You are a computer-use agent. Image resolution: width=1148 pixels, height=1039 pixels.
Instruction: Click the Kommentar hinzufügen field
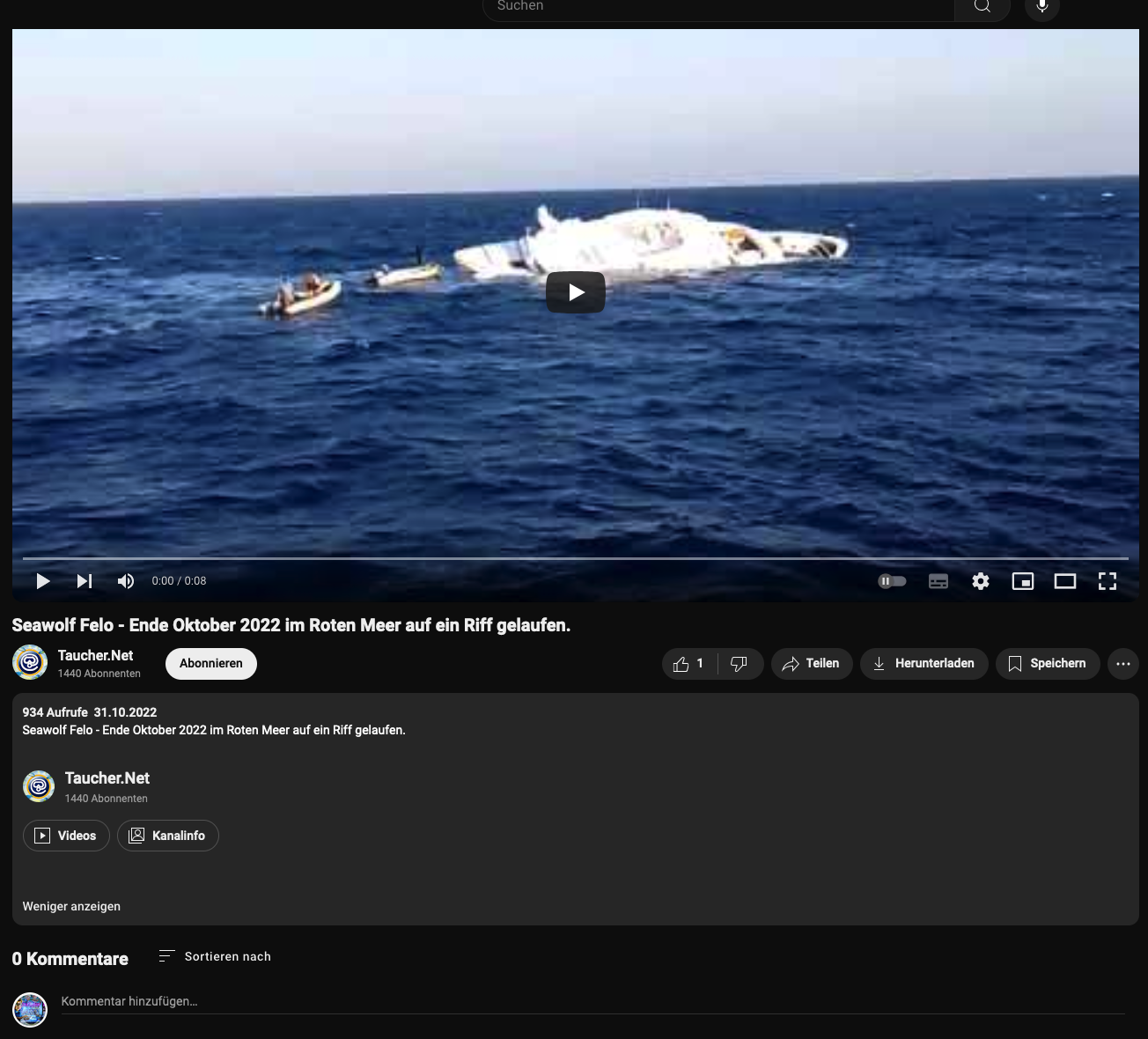(x=593, y=1002)
